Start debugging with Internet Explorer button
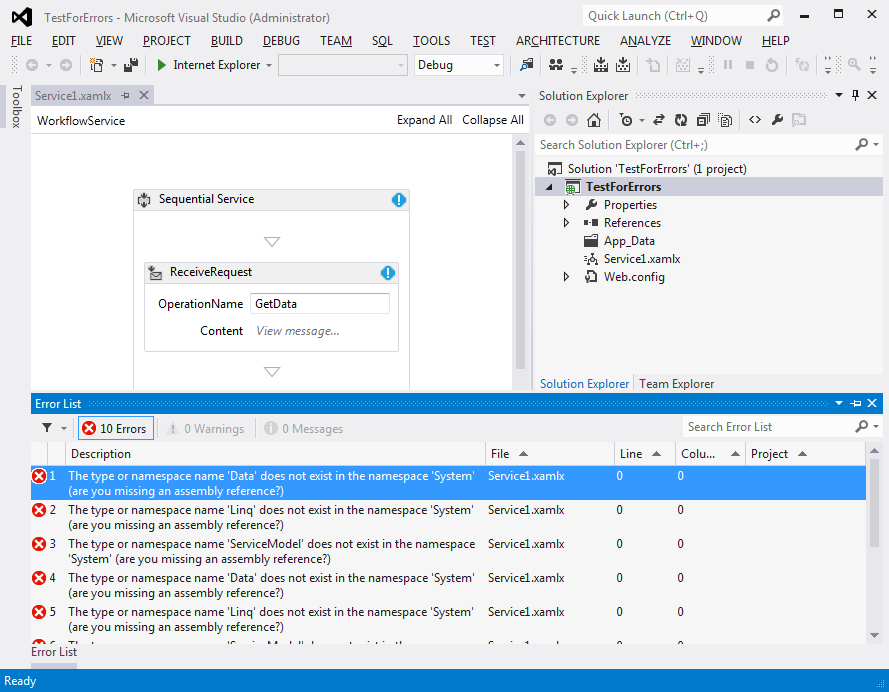Viewport: 889px width, 692px height. [x=208, y=65]
